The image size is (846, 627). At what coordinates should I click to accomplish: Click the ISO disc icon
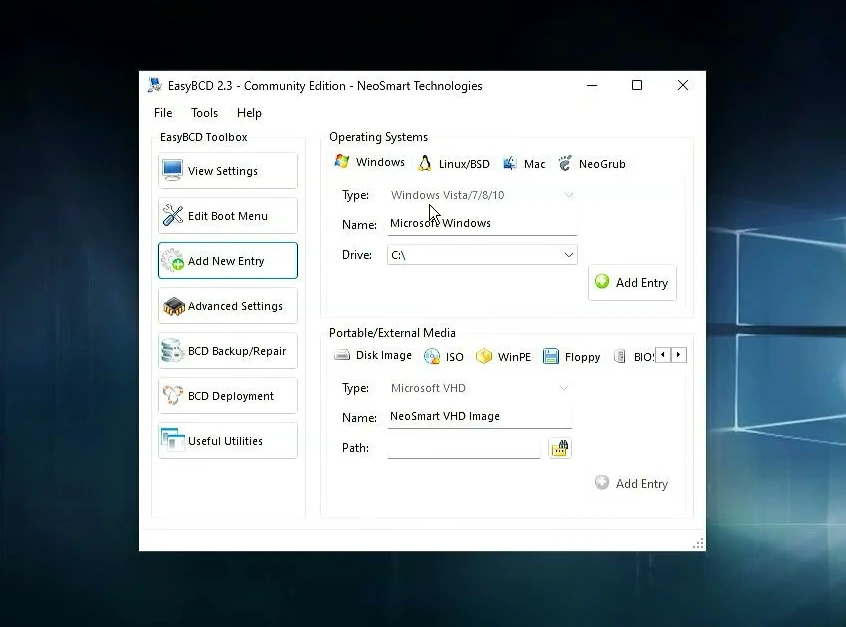[x=432, y=356]
